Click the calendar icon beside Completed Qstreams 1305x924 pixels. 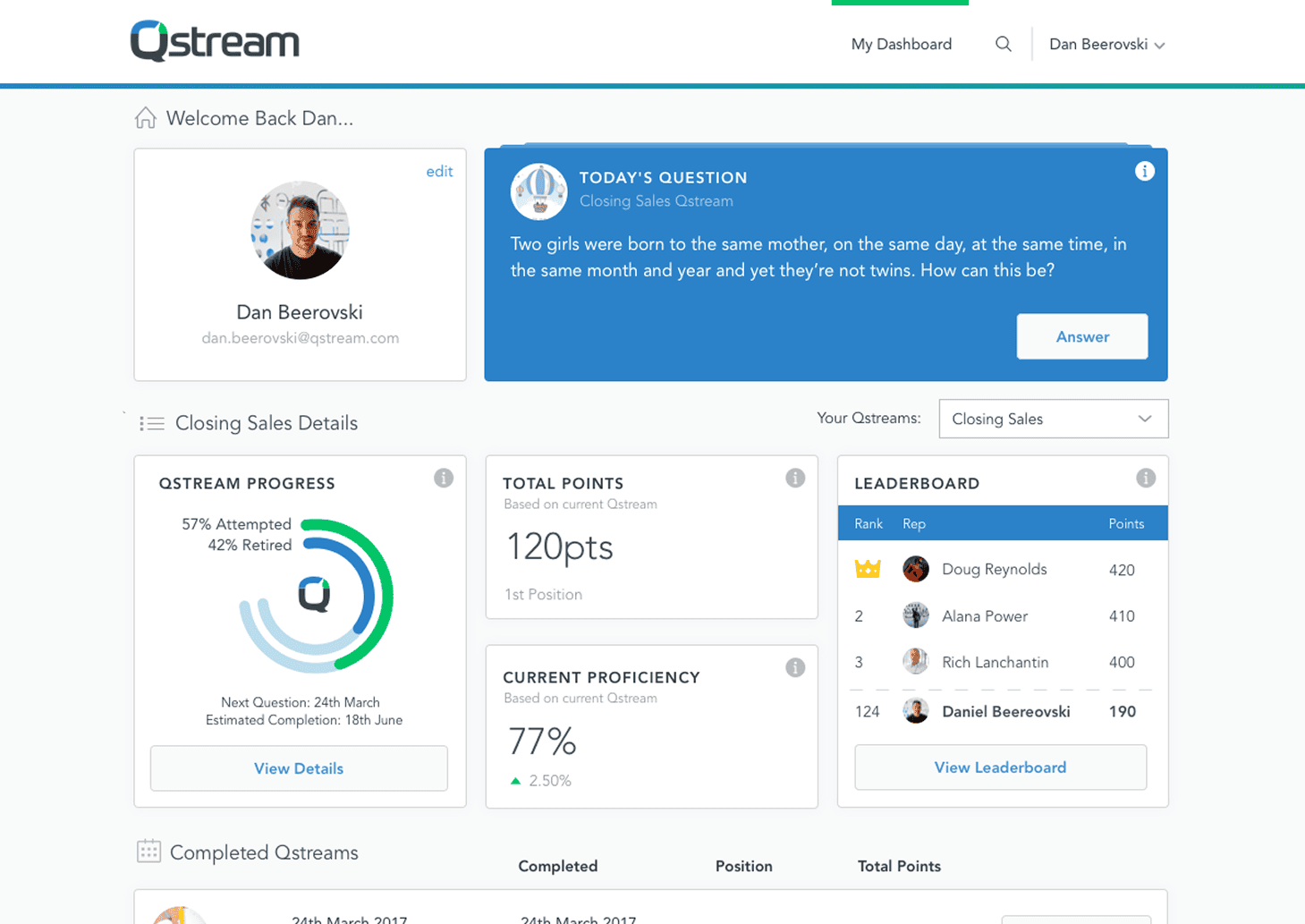[148, 851]
